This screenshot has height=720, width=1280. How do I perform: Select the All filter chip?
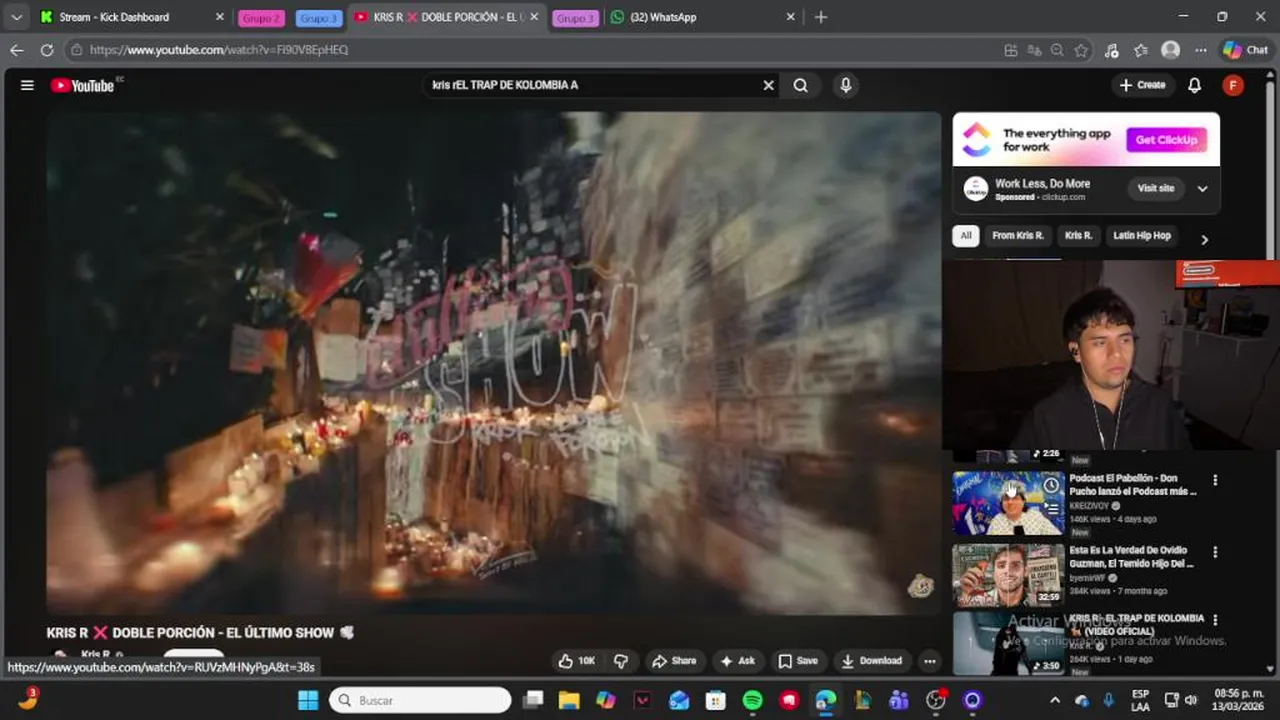coord(965,236)
